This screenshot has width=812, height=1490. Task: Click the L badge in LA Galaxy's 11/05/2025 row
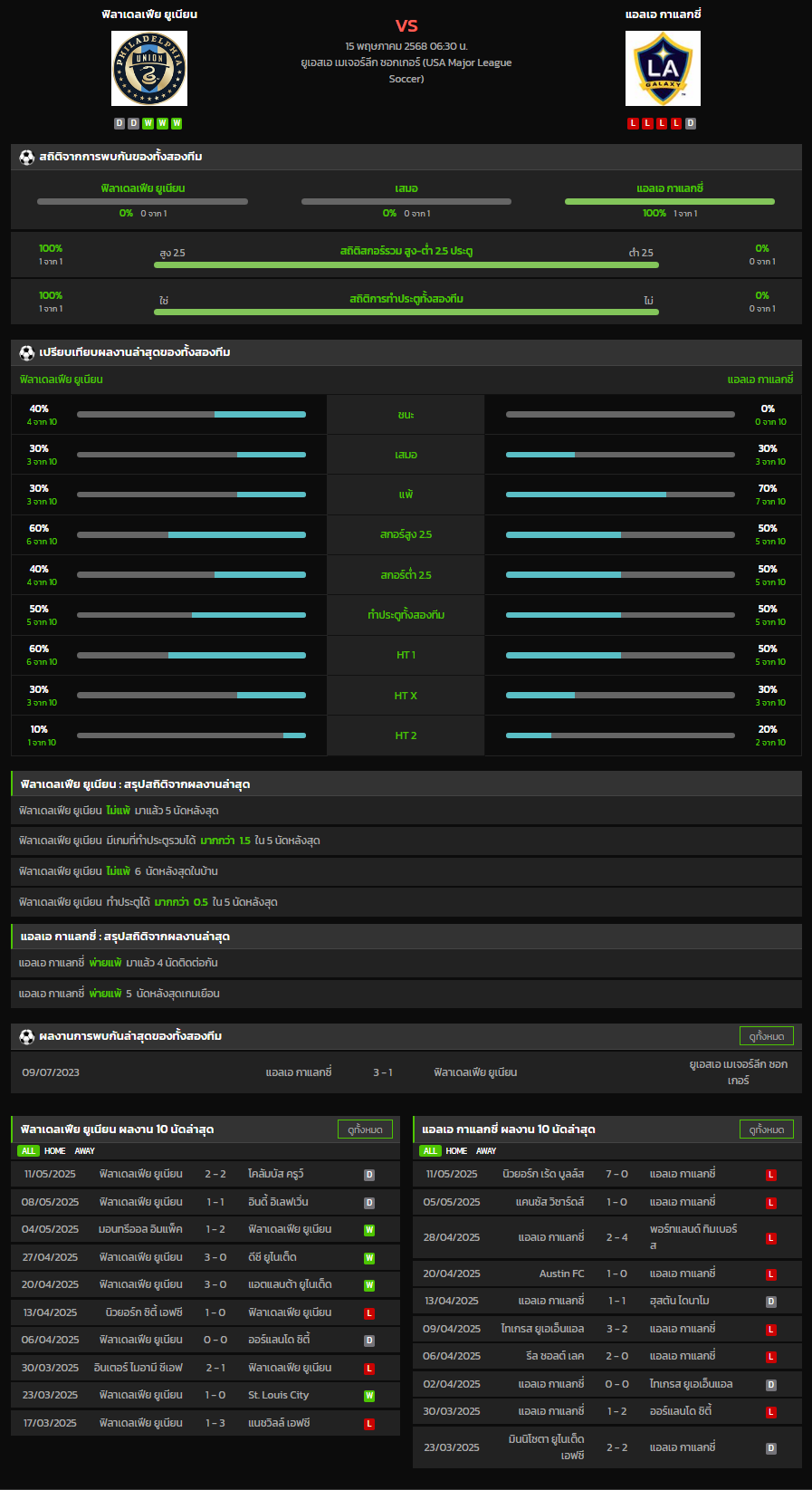(x=771, y=1175)
